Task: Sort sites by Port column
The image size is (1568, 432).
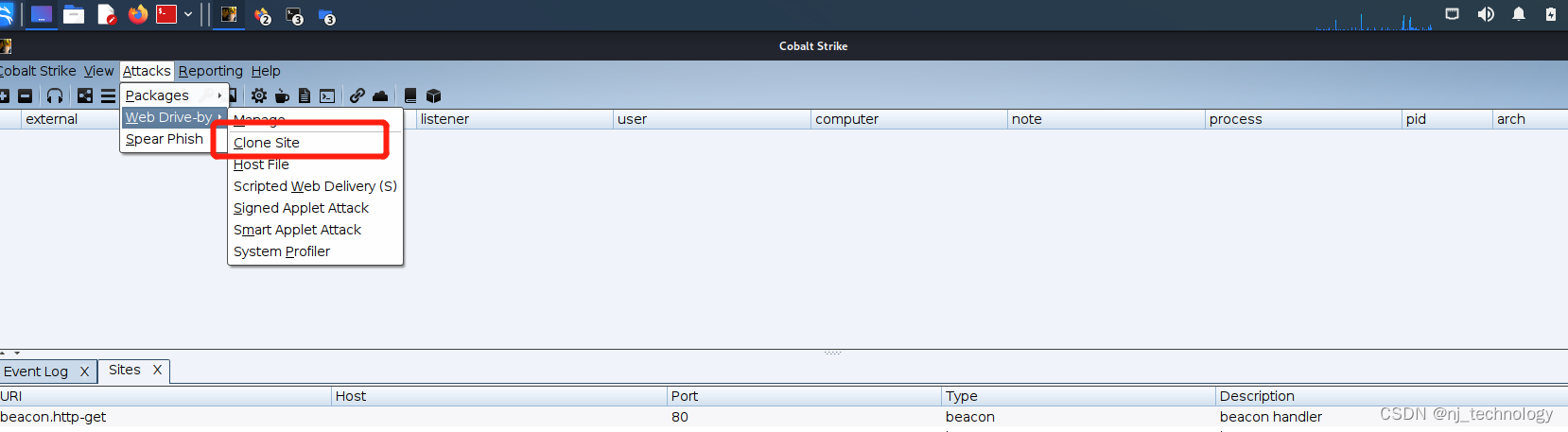Action: [804, 396]
